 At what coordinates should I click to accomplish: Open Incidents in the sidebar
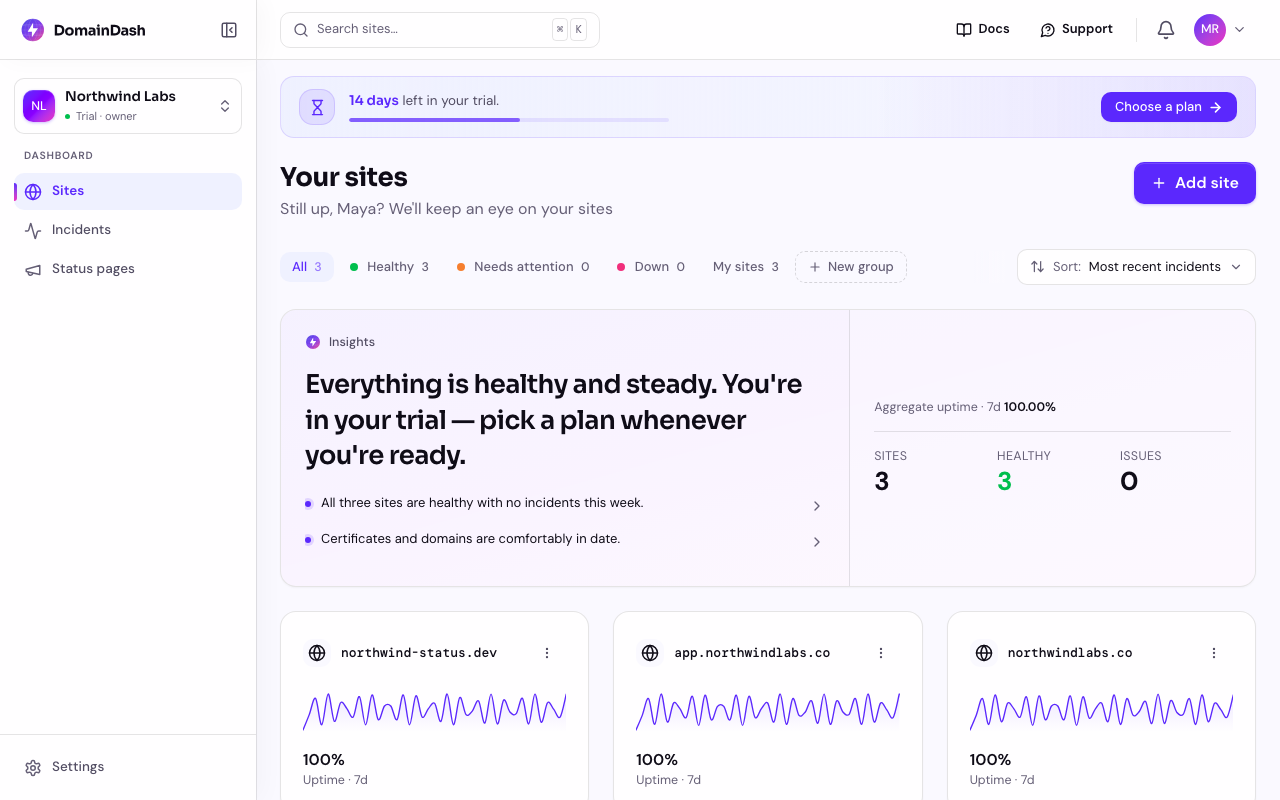point(128,230)
